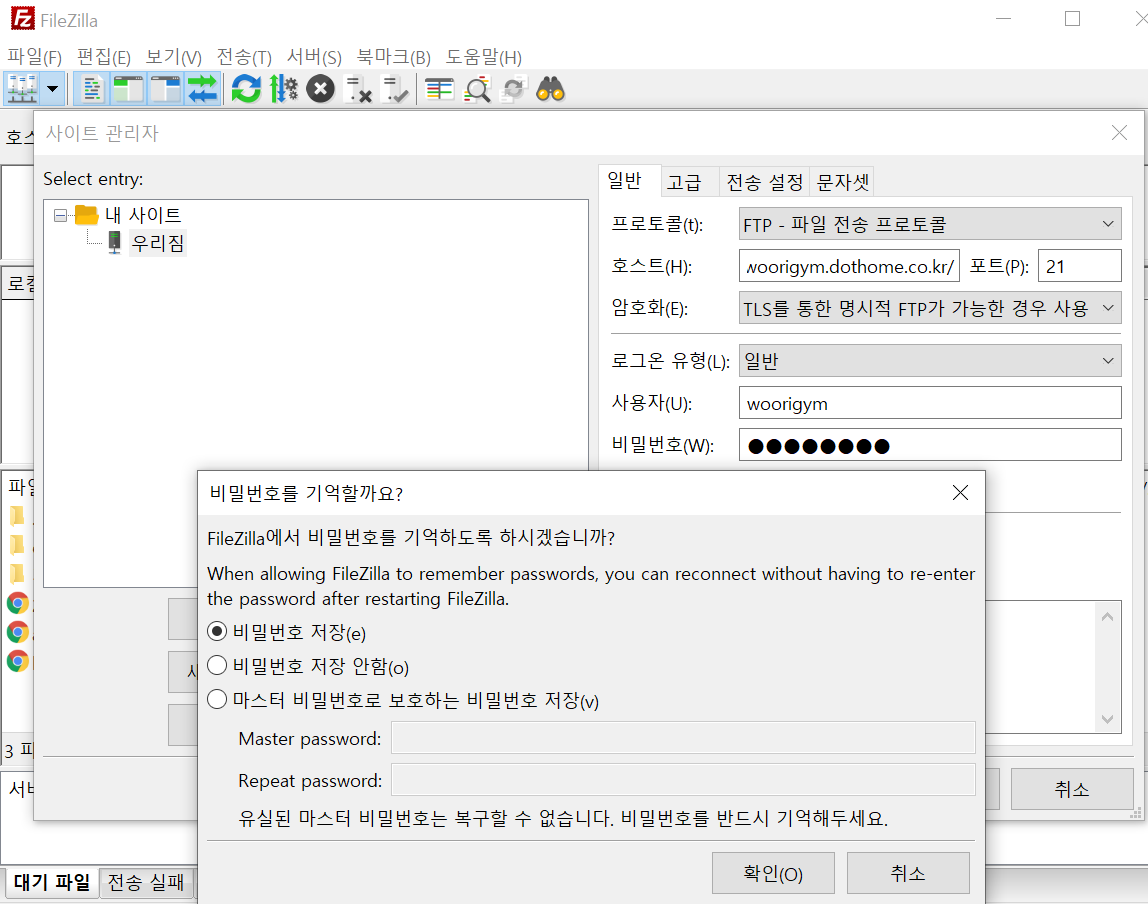Open the file search binoculars icon
The image size is (1148, 904).
pos(551,89)
